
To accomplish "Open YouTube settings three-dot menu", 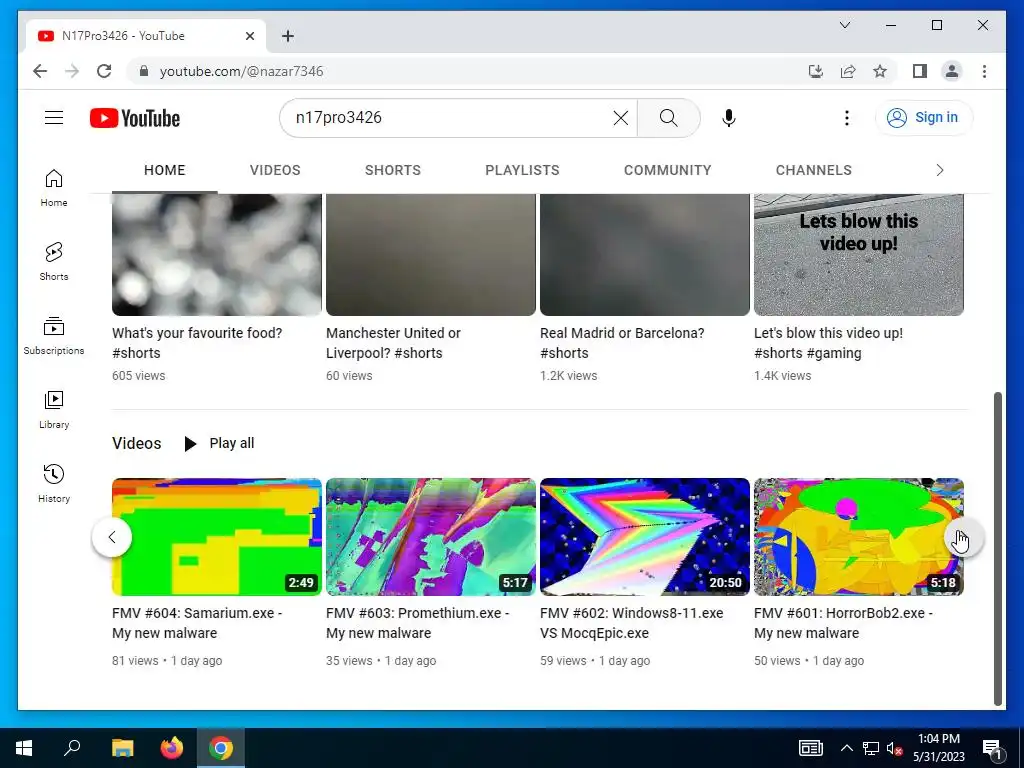I will pos(846,118).
